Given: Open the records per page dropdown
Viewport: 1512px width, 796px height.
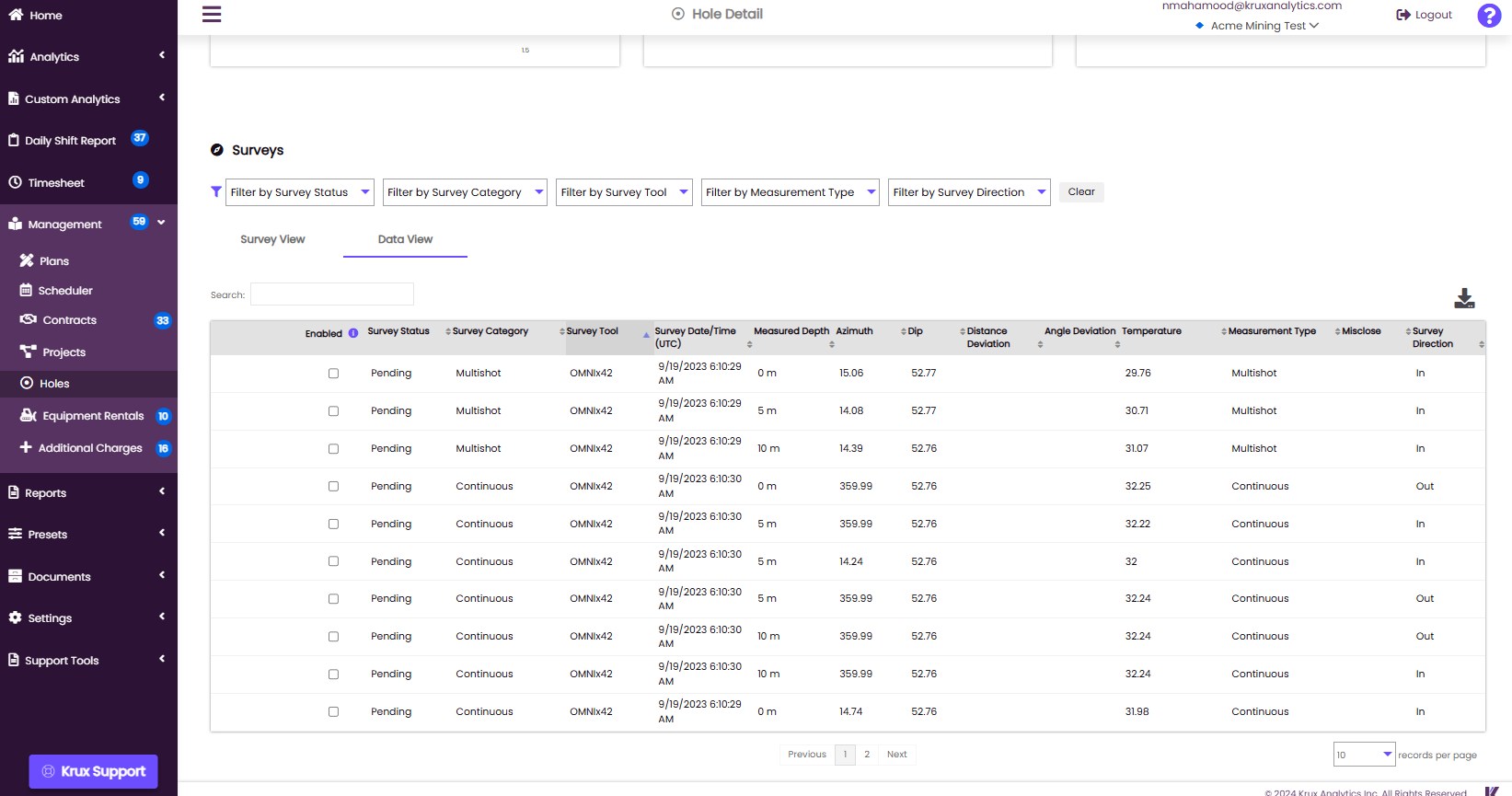Looking at the screenshot, I should pyautogui.click(x=1364, y=755).
